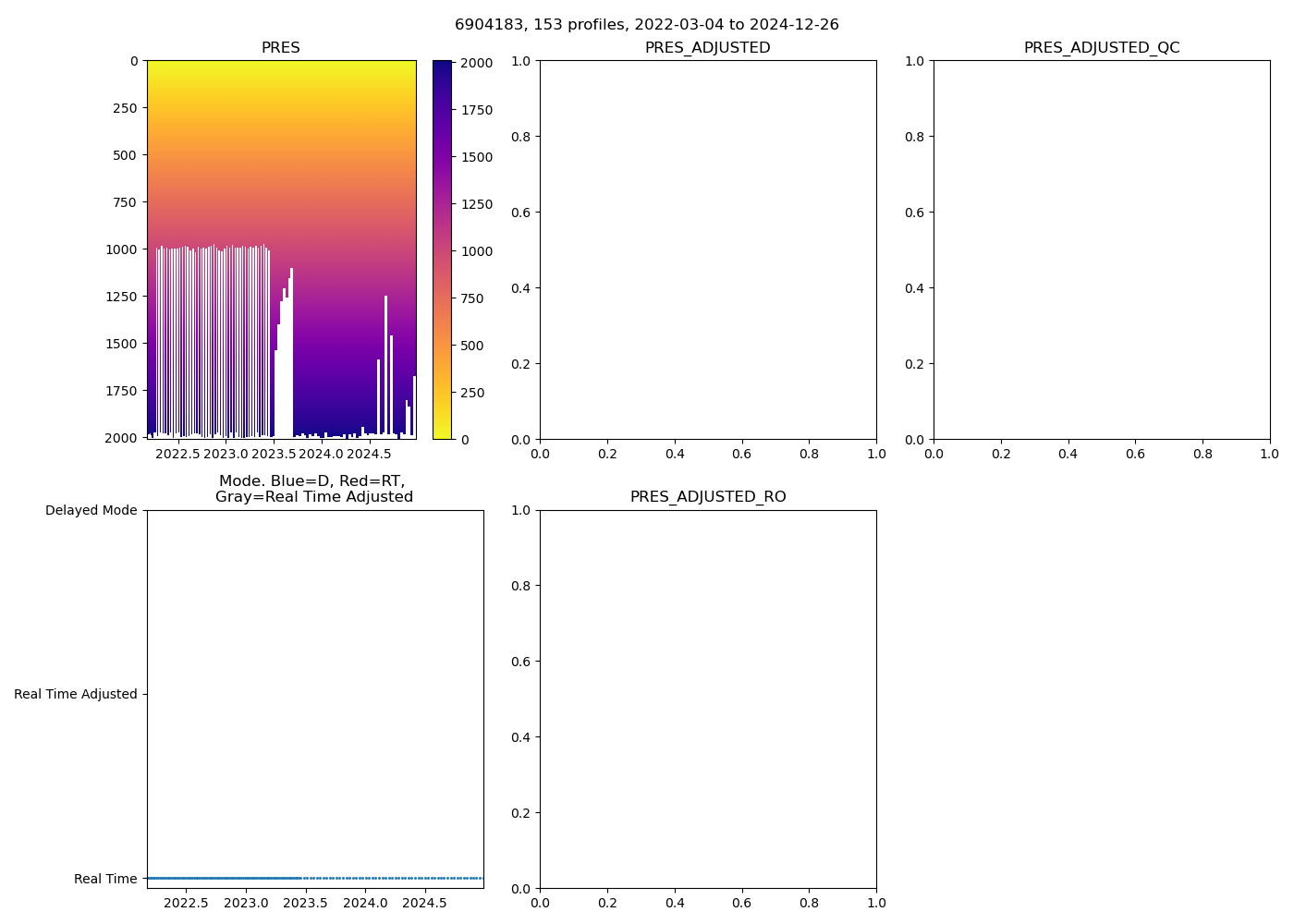
Task: Click the colorbar's 1000 tick label
Action: (477, 251)
